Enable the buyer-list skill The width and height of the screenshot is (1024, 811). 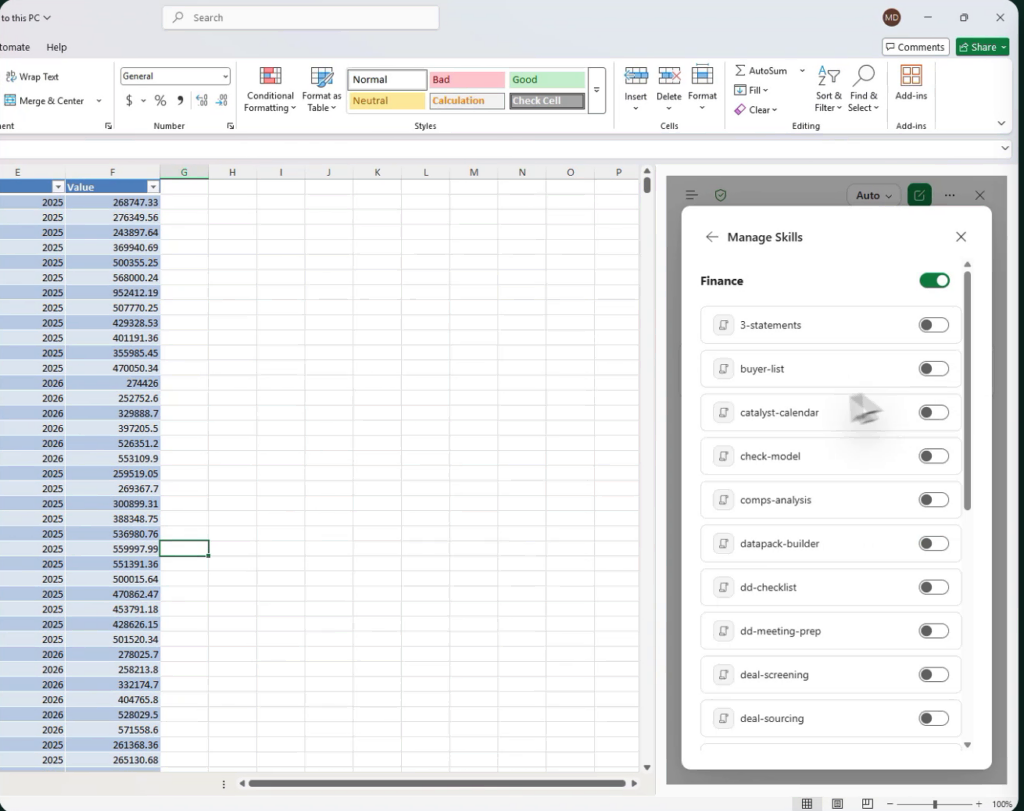click(934, 369)
